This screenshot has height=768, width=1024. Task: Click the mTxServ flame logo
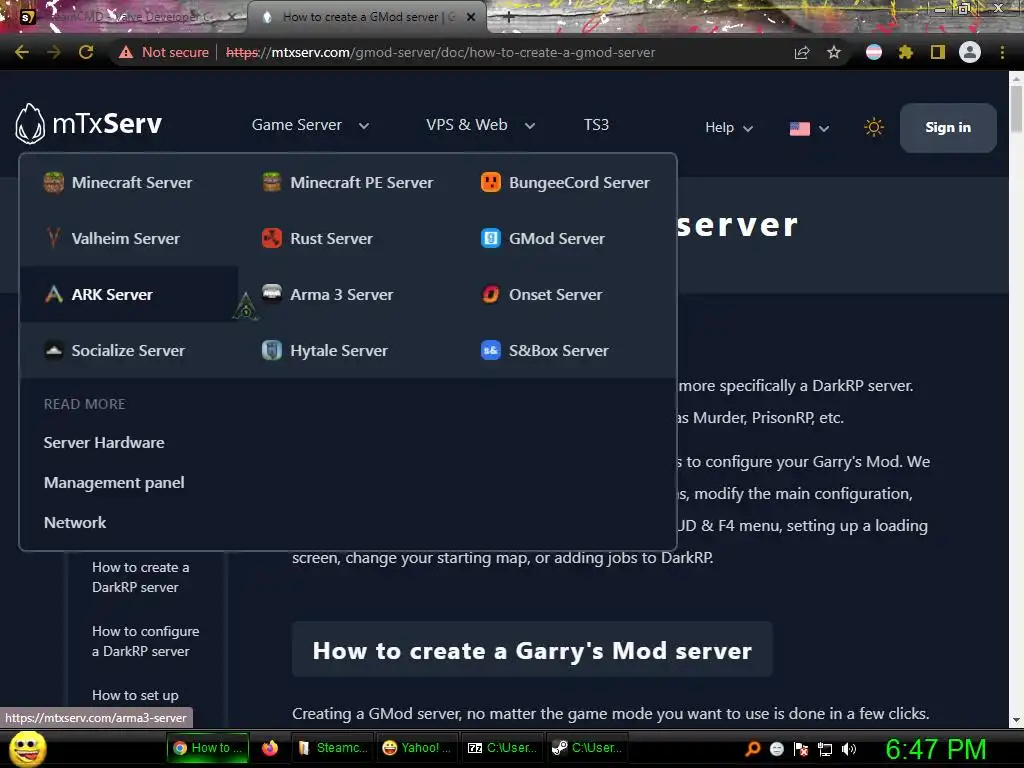(30, 124)
